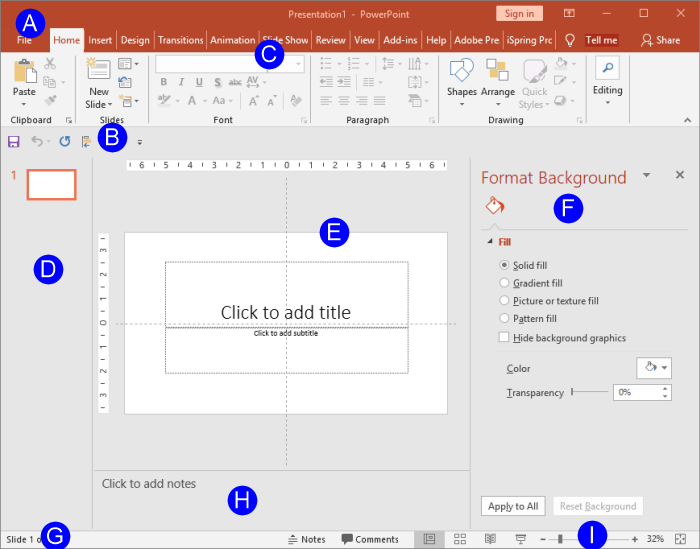Collapse the Fill section
Screen dimensions: 700x549
(x=490, y=242)
